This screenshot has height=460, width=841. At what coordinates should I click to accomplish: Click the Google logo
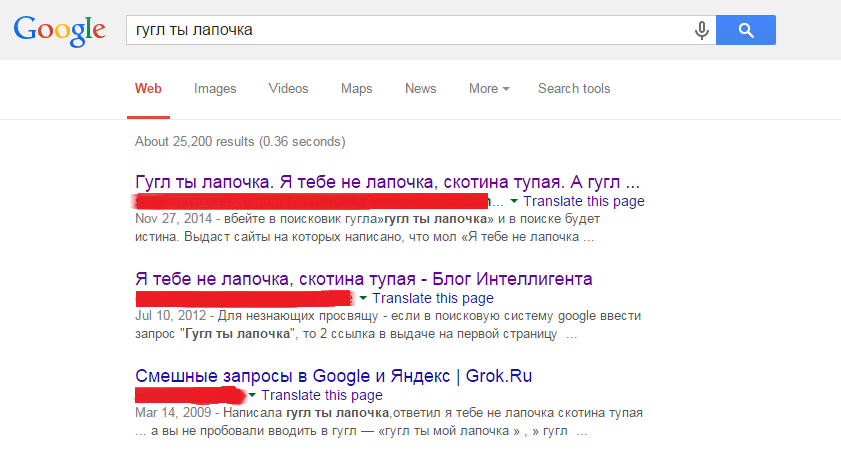pyautogui.click(x=60, y=31)
